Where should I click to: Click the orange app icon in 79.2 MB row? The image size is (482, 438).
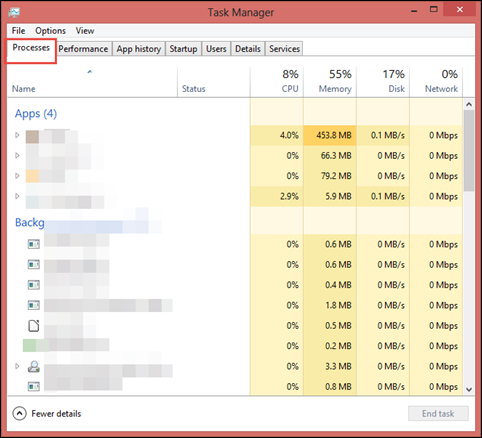click(32, 176)
